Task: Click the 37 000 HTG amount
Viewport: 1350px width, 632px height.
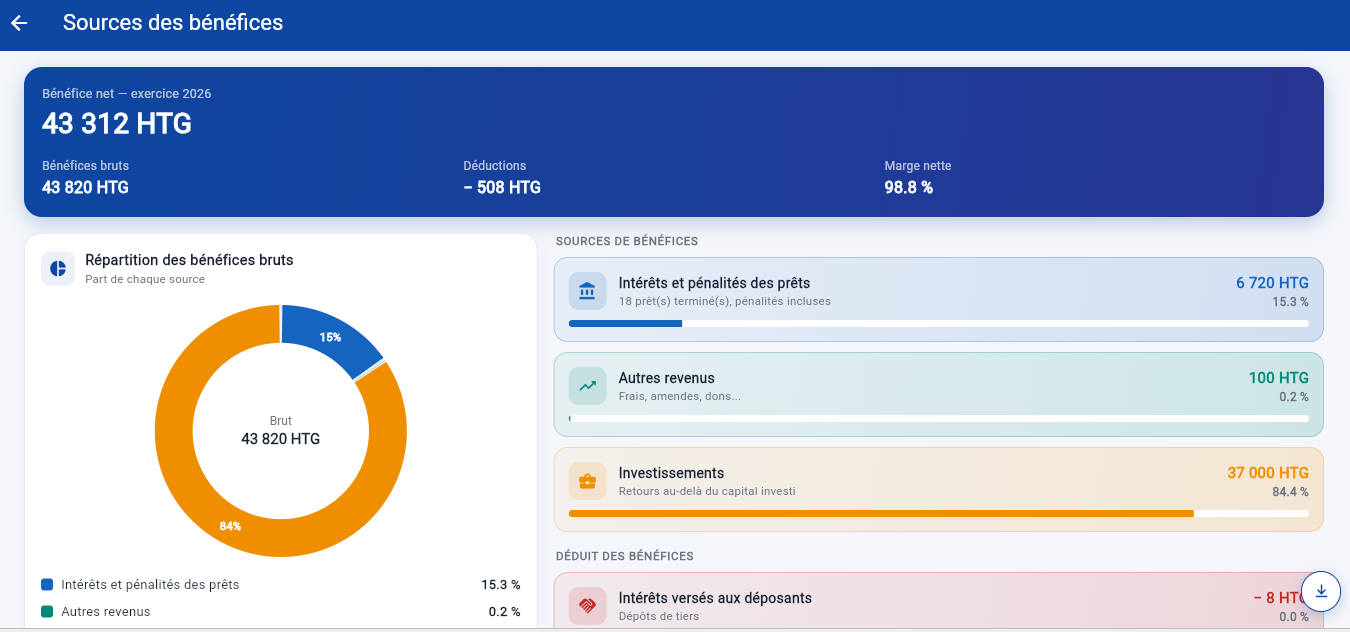Action: [x=1268, y=473]
